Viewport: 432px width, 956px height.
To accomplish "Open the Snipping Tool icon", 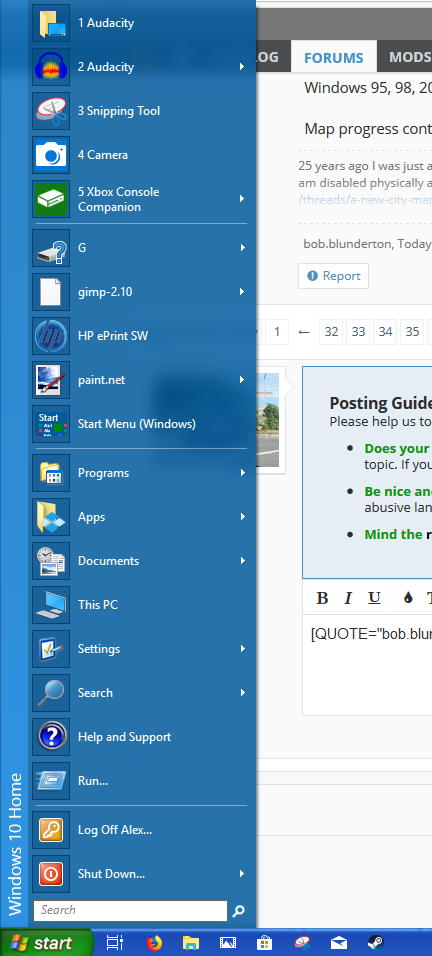I will [51, 111].
